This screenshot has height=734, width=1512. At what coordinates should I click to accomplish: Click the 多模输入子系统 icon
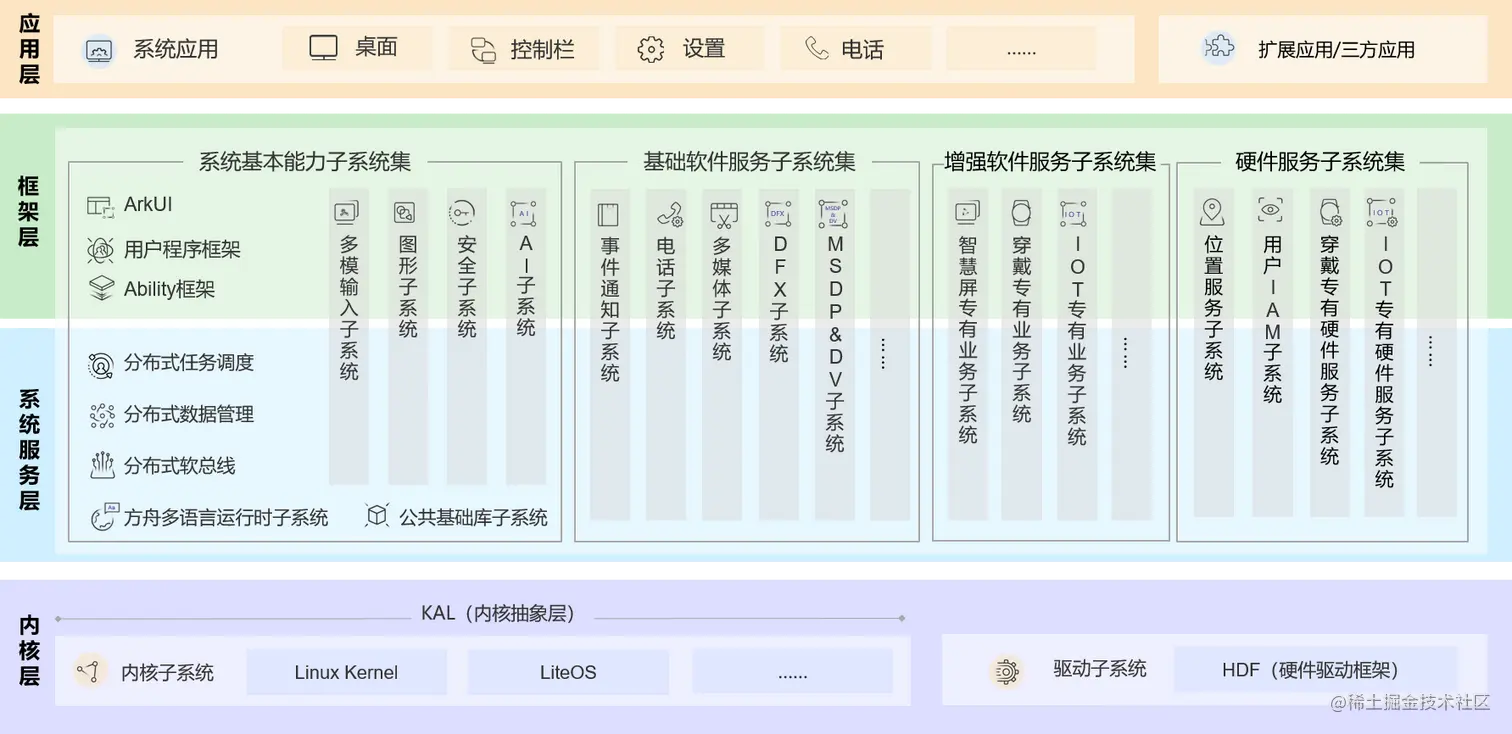coord(347,212)
